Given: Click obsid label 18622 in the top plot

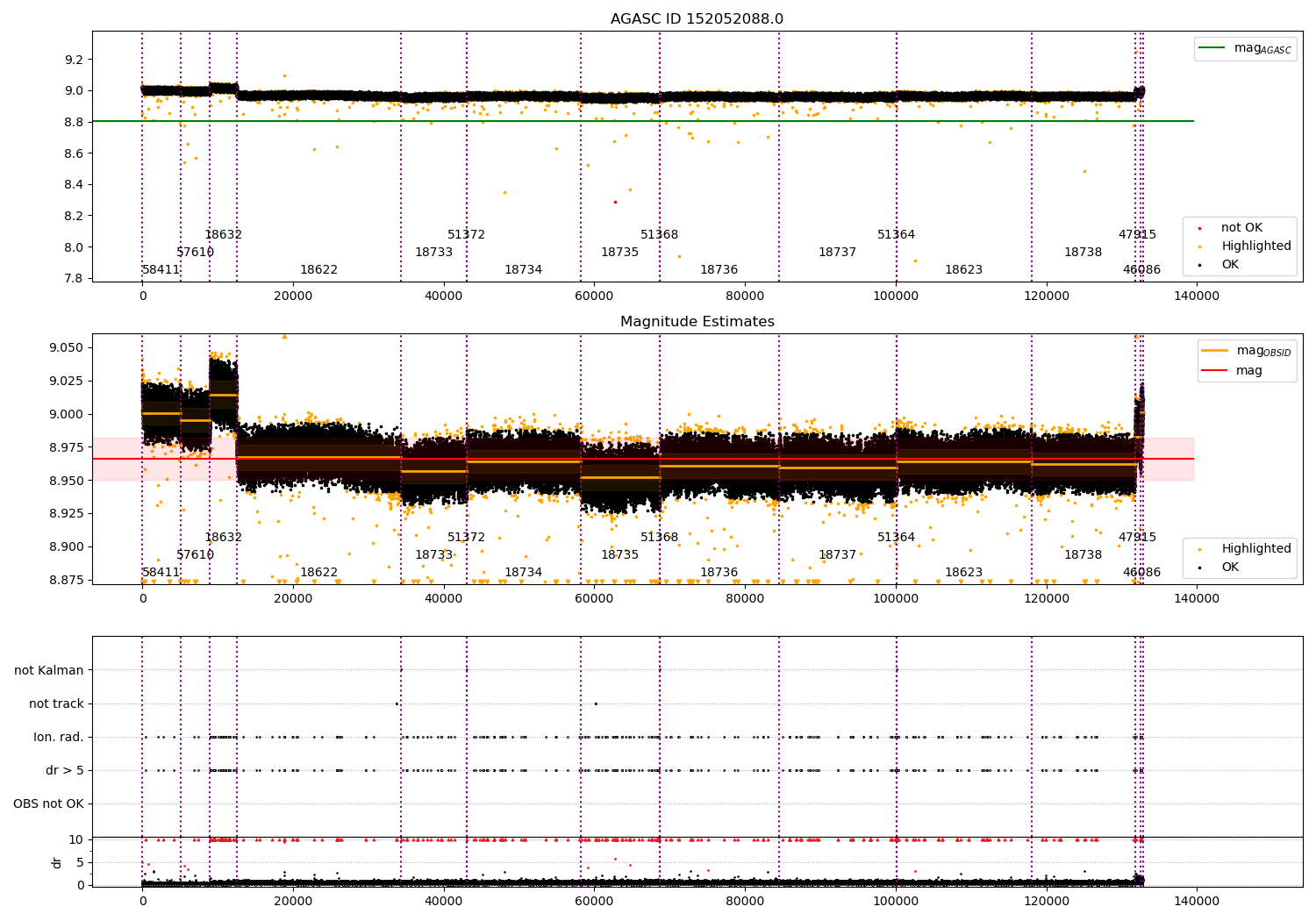Looking at the screenshot, I should pos(318,270).
